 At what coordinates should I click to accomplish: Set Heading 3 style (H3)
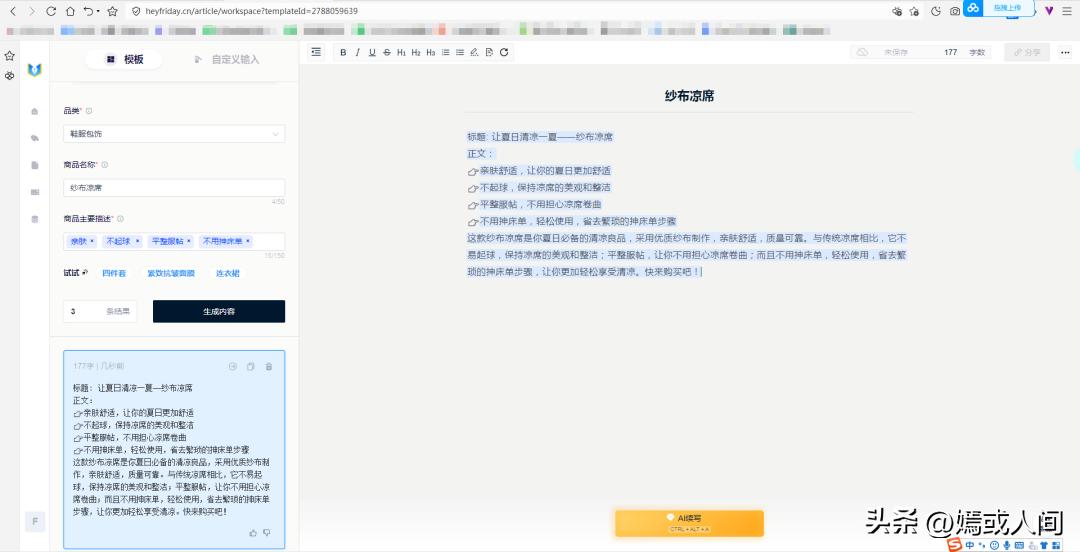pyautogui.click(x=430, y=52)
